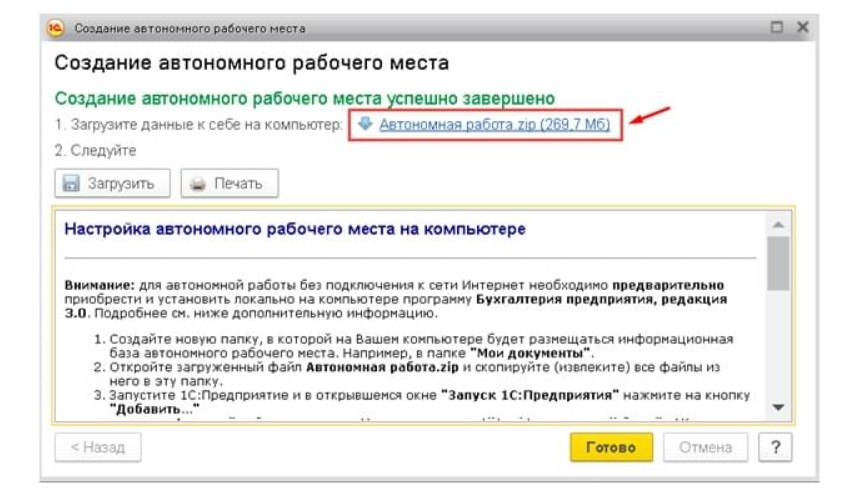Click the text 2. Следуйте
The image size is (858, 498).
click(96, 150)
